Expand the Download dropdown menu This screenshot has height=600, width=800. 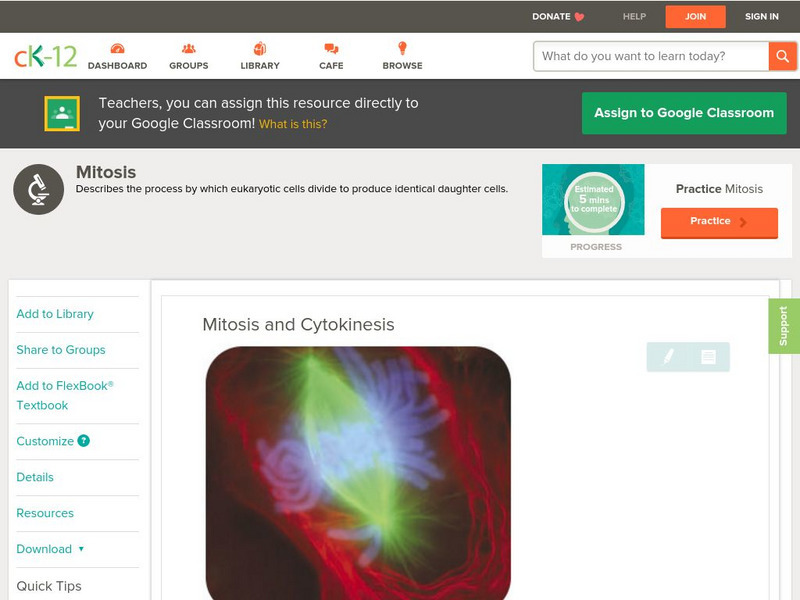tap(50, 549)
